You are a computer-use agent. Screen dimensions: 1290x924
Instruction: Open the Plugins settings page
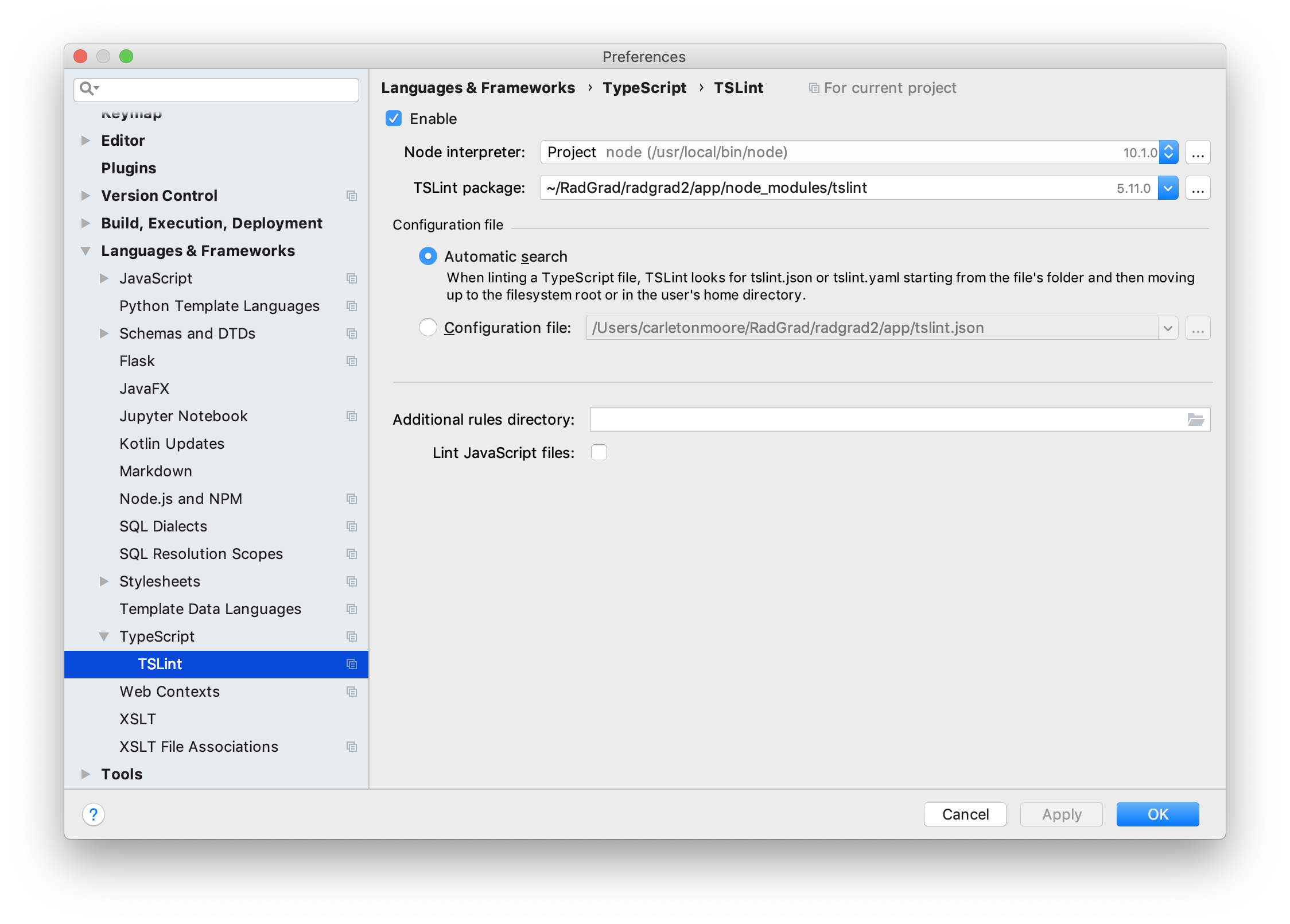click(x=129, y=168)
